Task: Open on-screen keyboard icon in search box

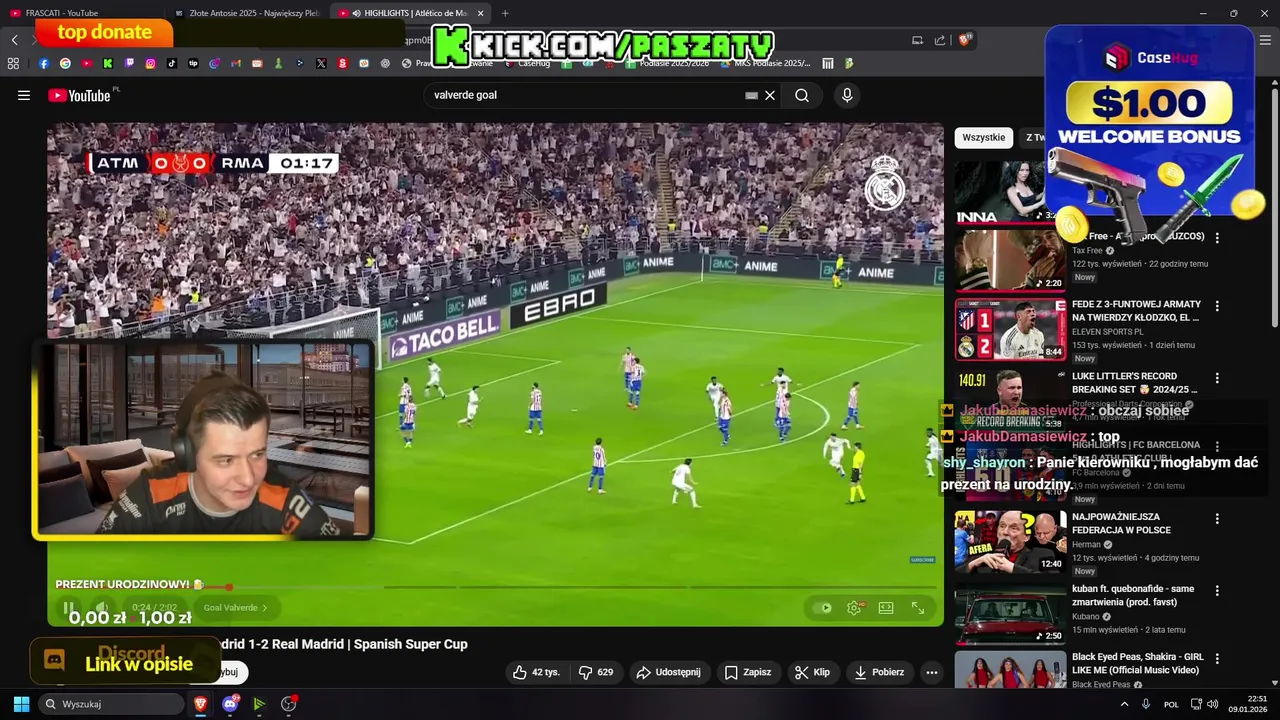Action: click(751, 95)
